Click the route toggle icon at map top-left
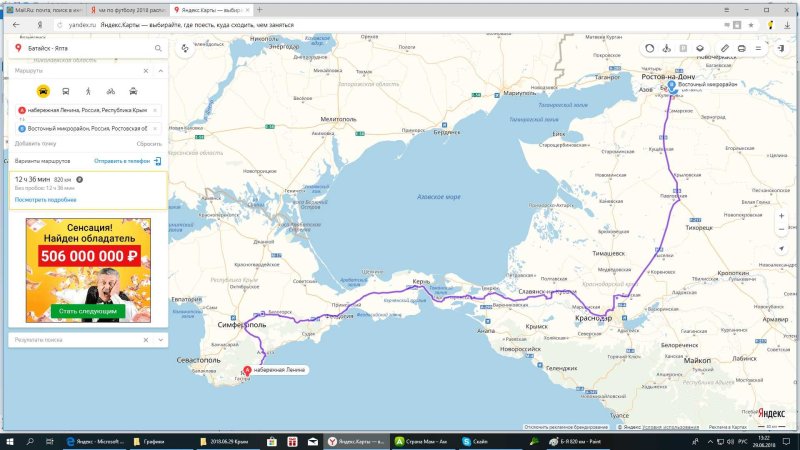800x450 pixels. 185,48
